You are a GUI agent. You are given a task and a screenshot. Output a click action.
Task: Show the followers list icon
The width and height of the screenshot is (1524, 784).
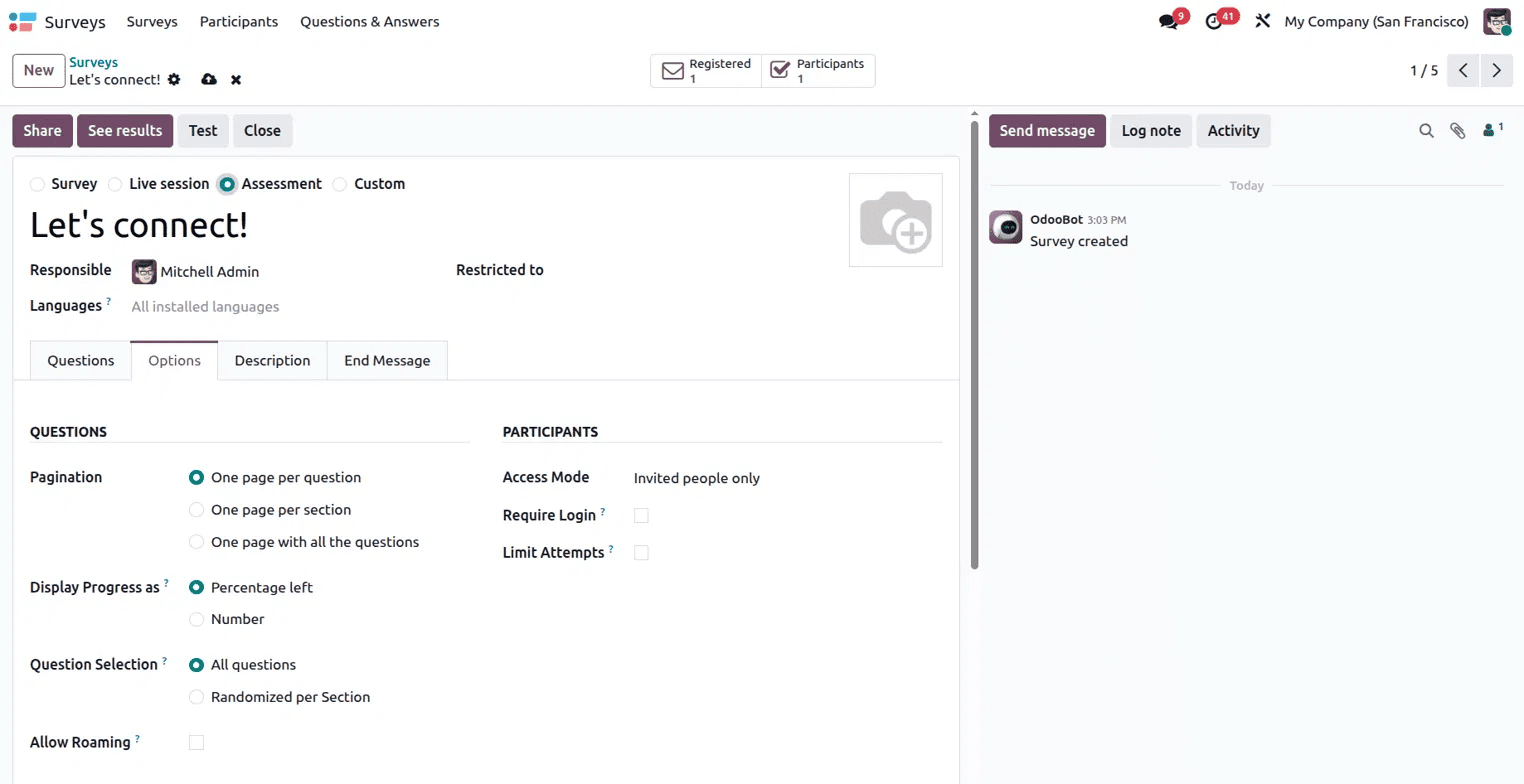coord(1493,129)
